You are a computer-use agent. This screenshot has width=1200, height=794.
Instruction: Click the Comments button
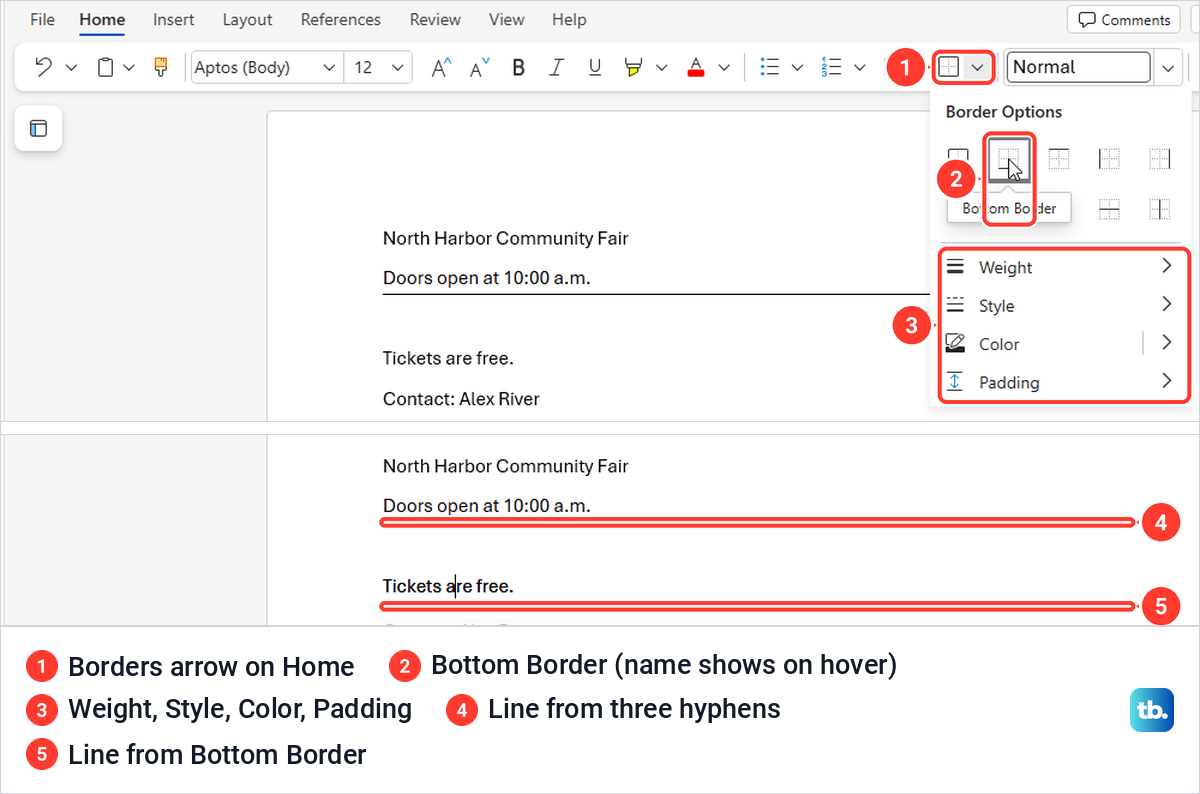[x=1124, y=19]
